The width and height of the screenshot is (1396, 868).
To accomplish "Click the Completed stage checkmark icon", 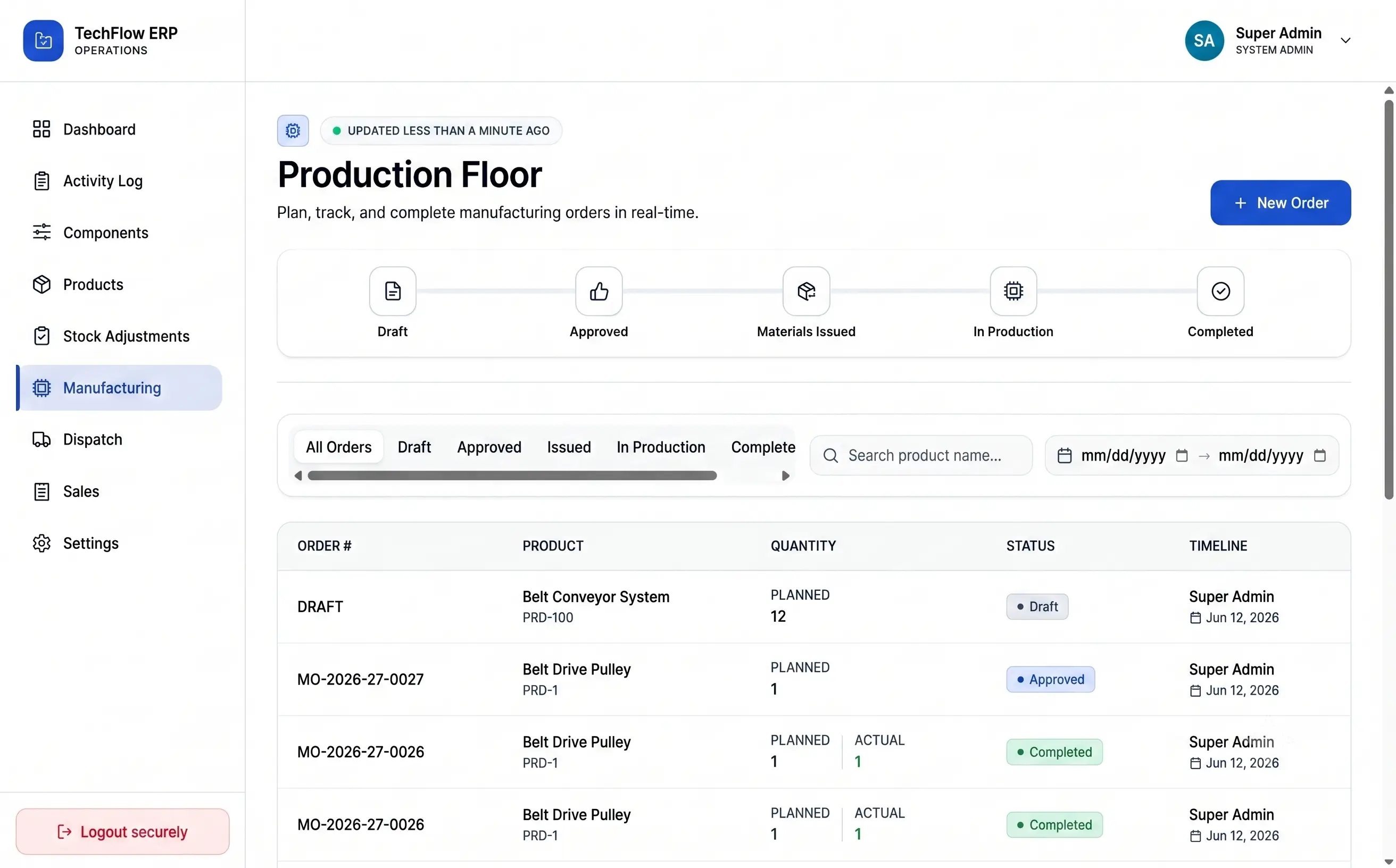I will click(1220, 291).
